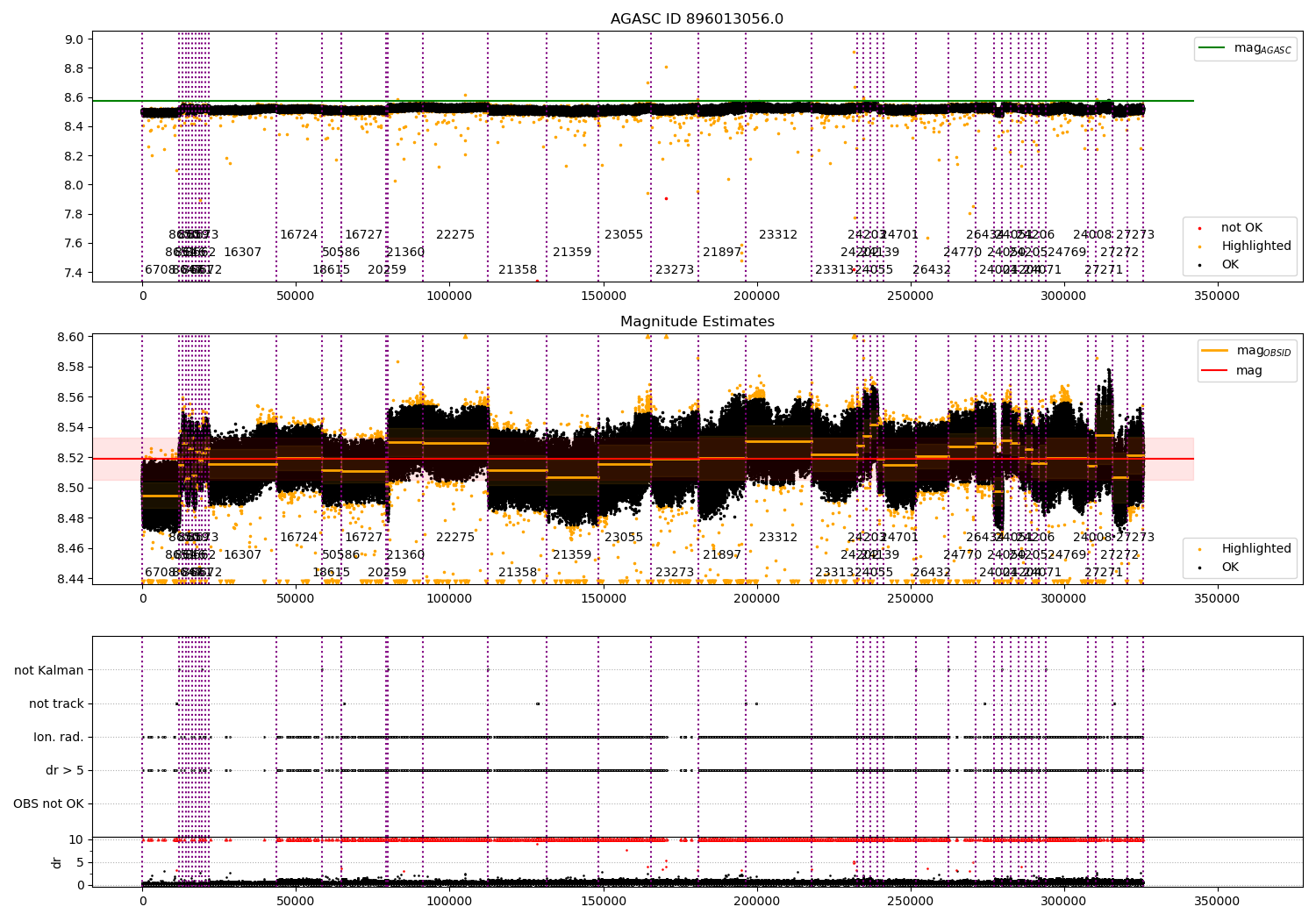Click the 350000 x-tick of the bottom panel
The height and width of the screenshot is (921, 1316).
point(1218,903)
